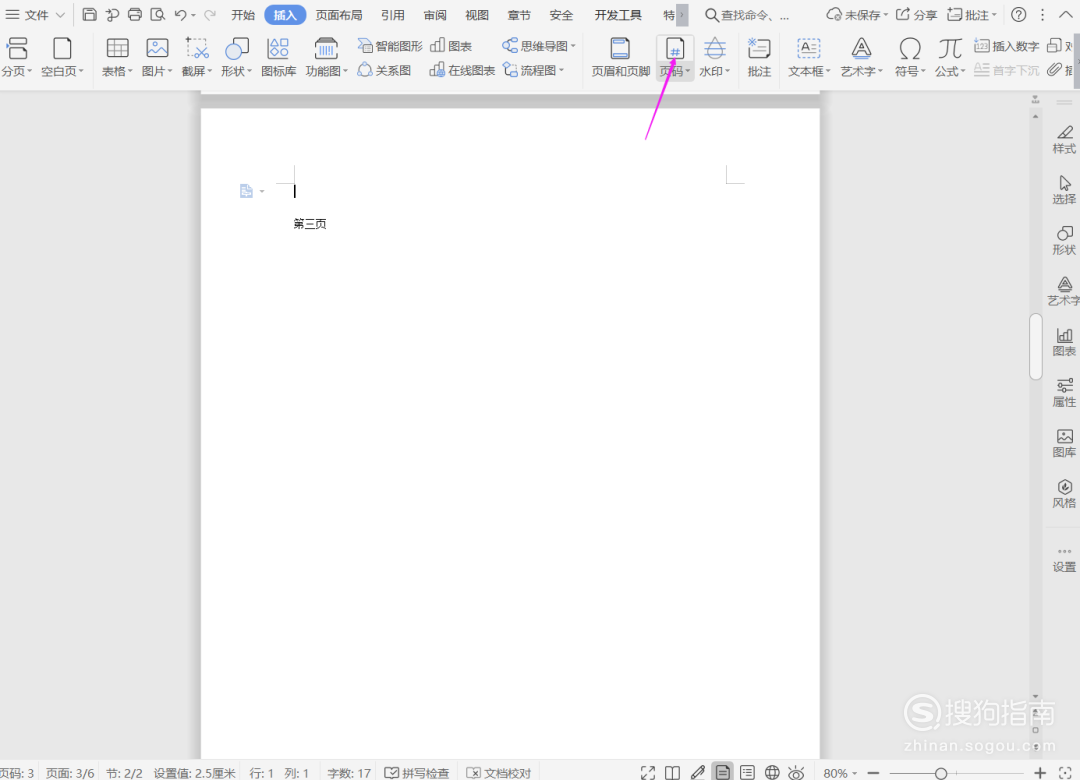Click the Page Number (页码) button
This screenshot has height=780, width=1080.
675,57
